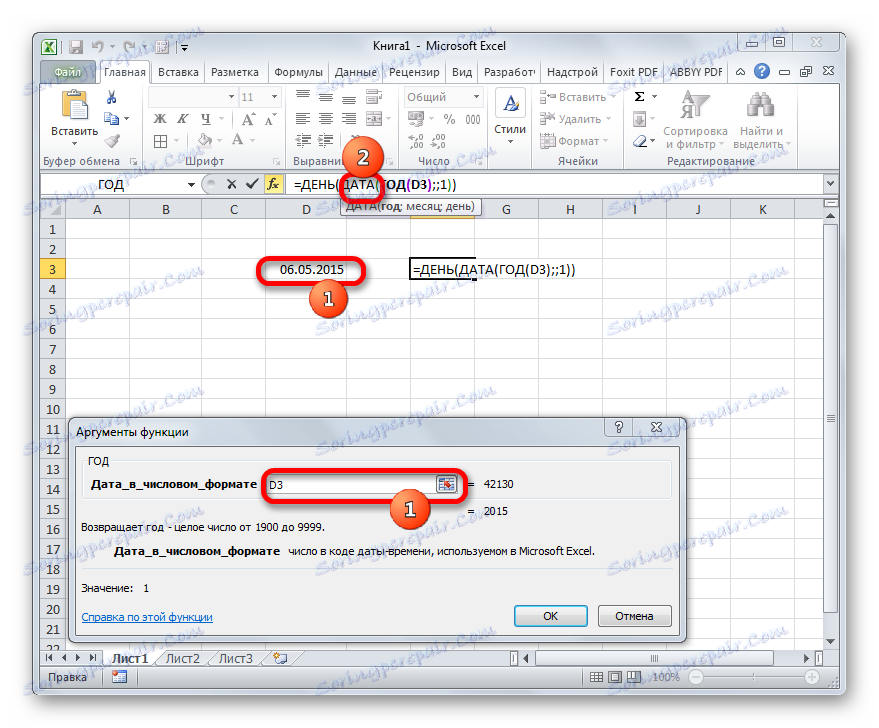The image size is (879, 728).
Task: Click the eraser (clear) icon in Редактирование
Action: [x=639, y=141]
